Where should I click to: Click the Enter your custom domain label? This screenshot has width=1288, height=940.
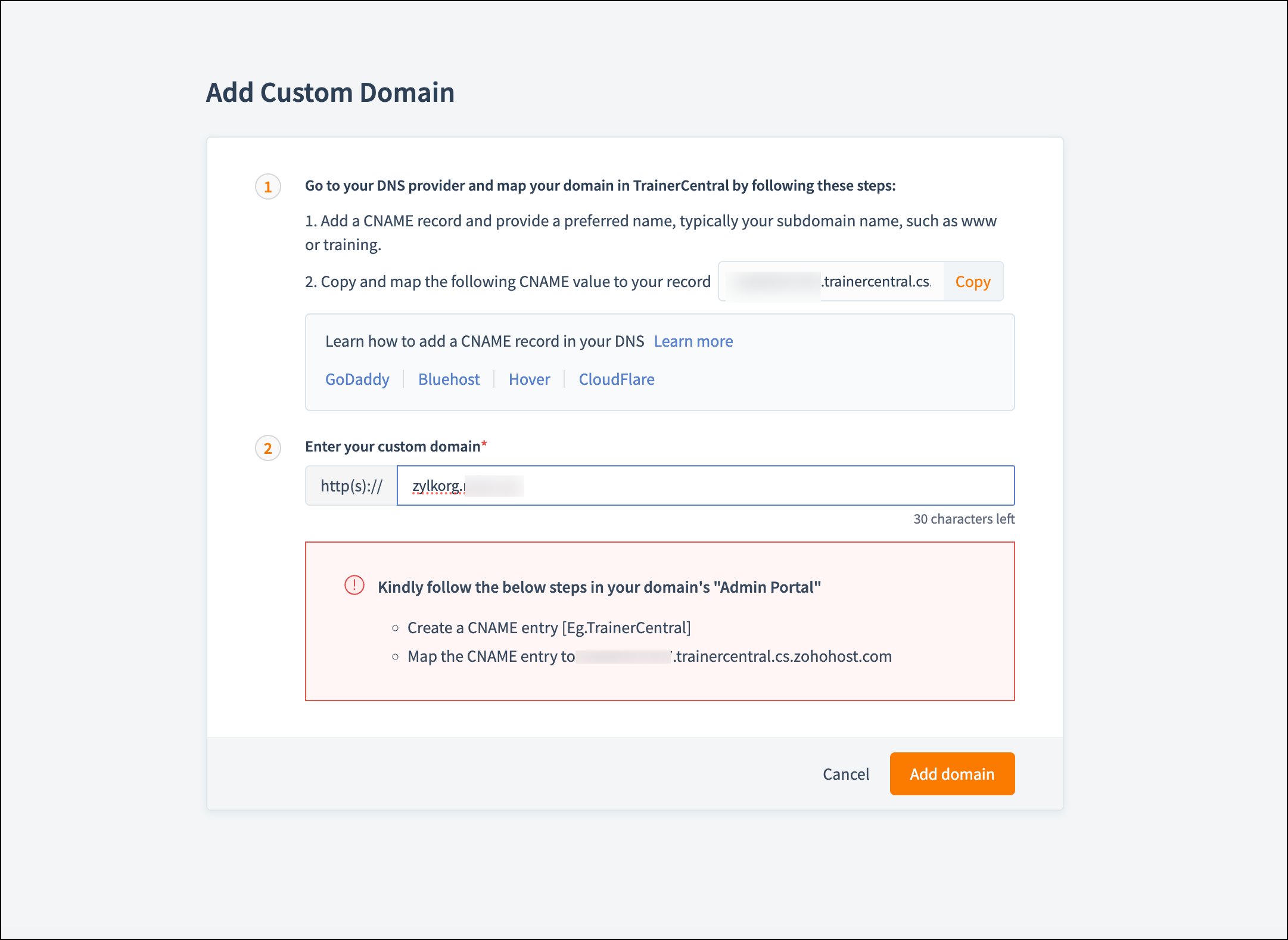(393, 447)
